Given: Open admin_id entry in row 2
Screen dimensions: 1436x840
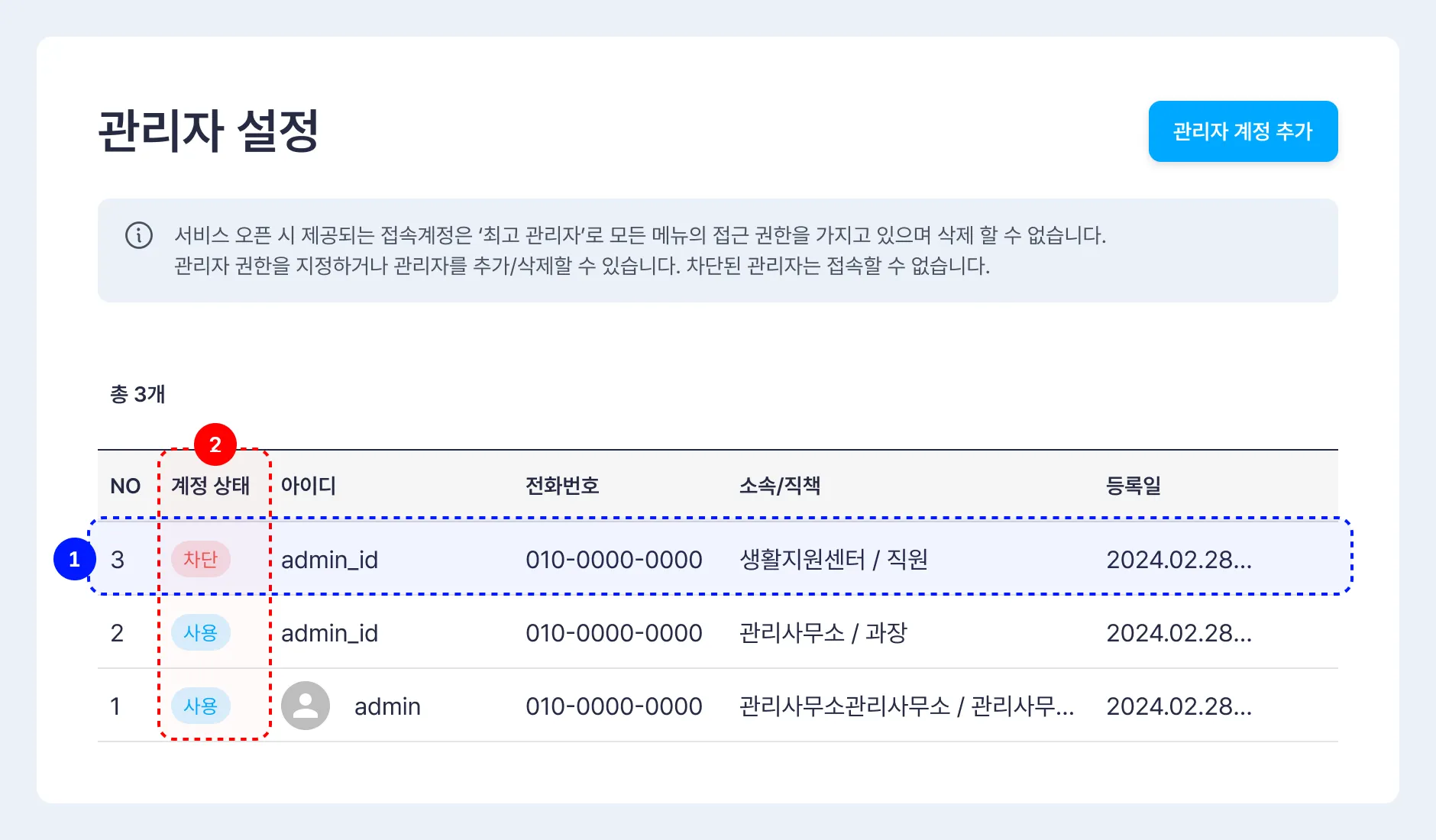Looking at the screenshot, I should [x=330, y=633].
